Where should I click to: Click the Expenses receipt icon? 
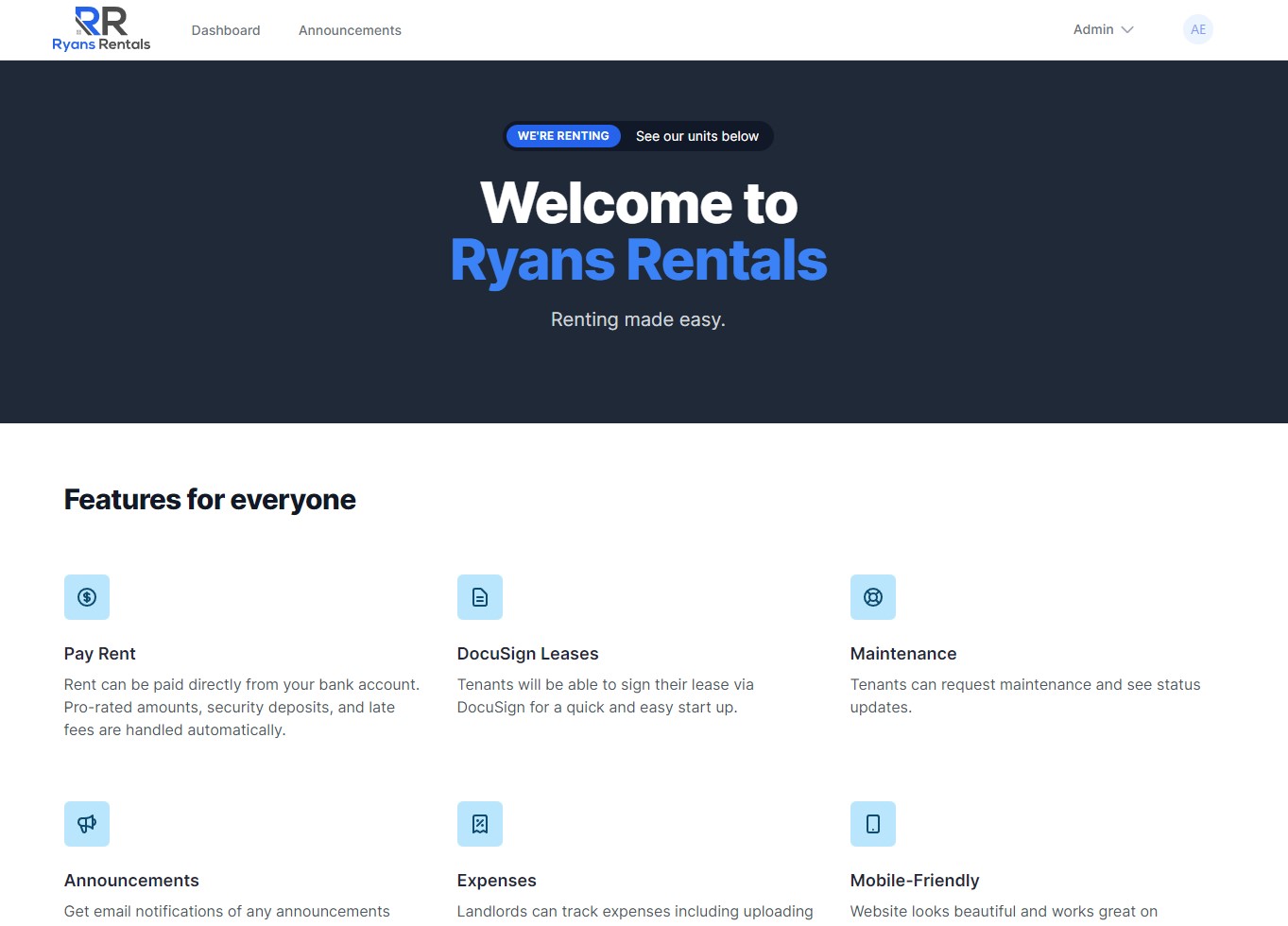[x=480, y=824]
